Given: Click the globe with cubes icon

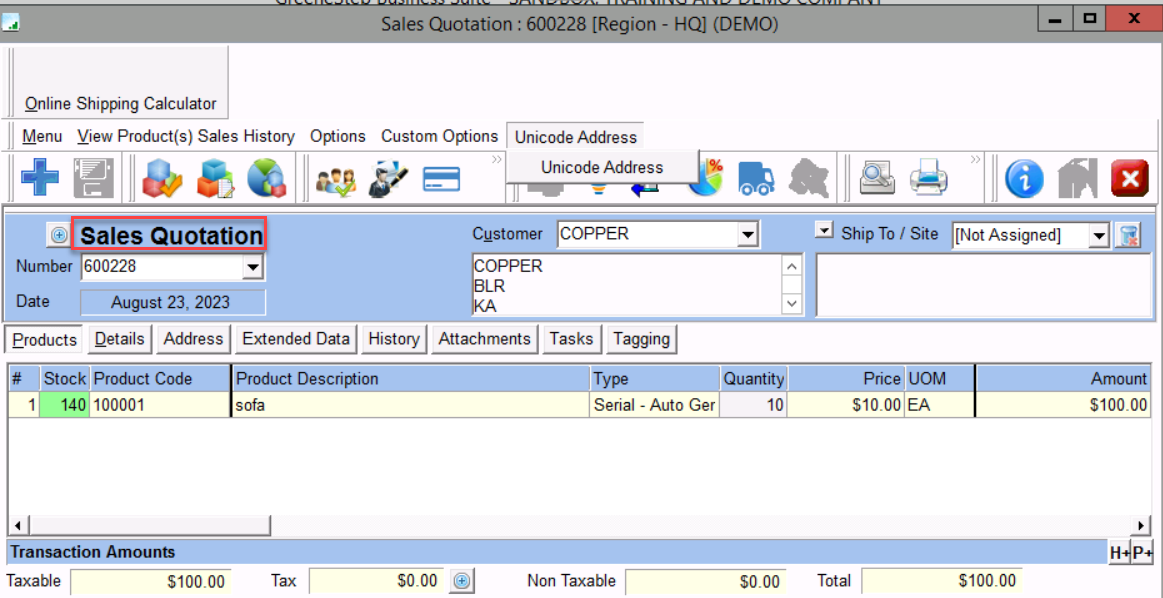Looking at the screenshot, I should [x=266, y=180].
